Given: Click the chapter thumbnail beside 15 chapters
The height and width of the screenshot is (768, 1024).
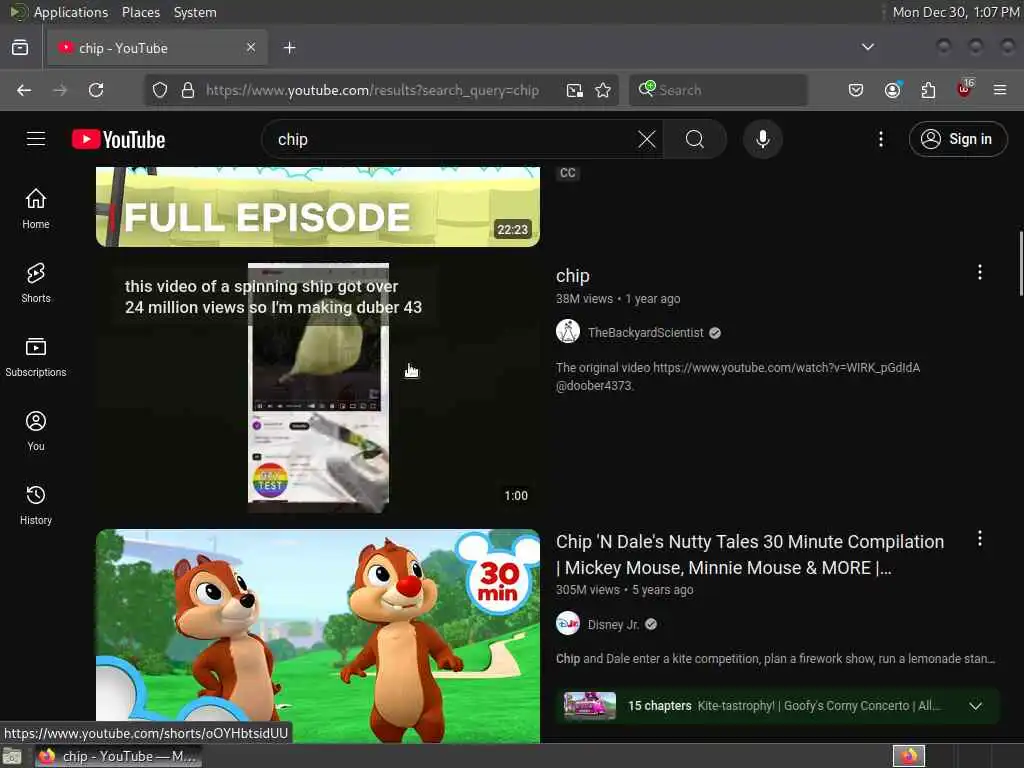Looking at the screenshot, I should click(x=590, y=706).
